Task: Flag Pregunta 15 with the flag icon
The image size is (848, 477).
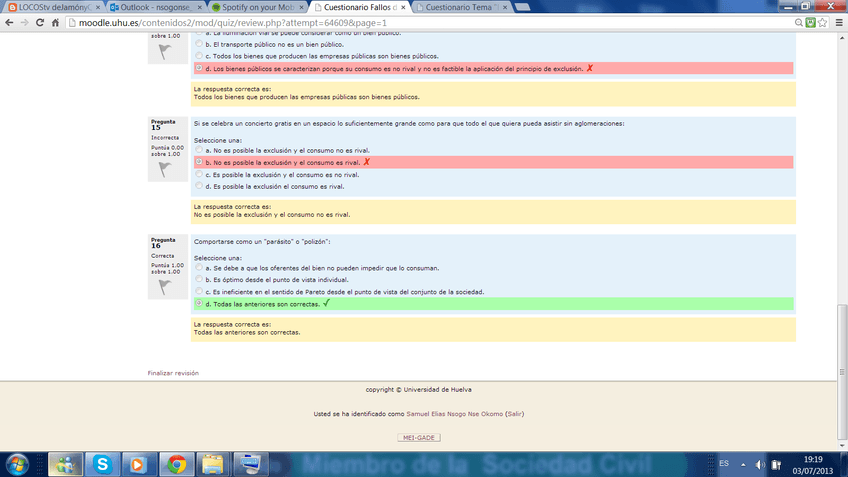Action: [x=165, y=170]
